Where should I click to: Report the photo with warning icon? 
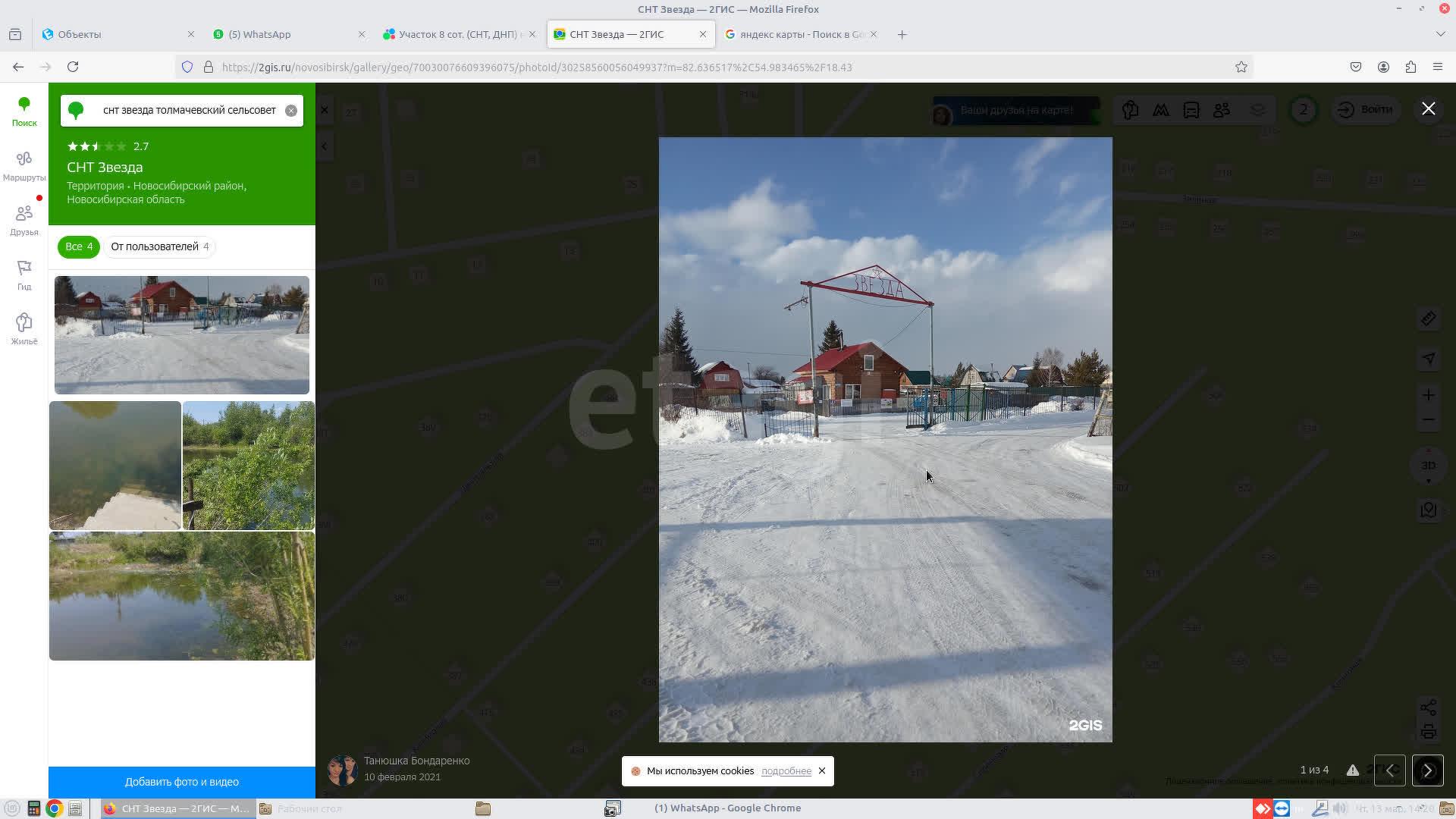click(1353, 770)
